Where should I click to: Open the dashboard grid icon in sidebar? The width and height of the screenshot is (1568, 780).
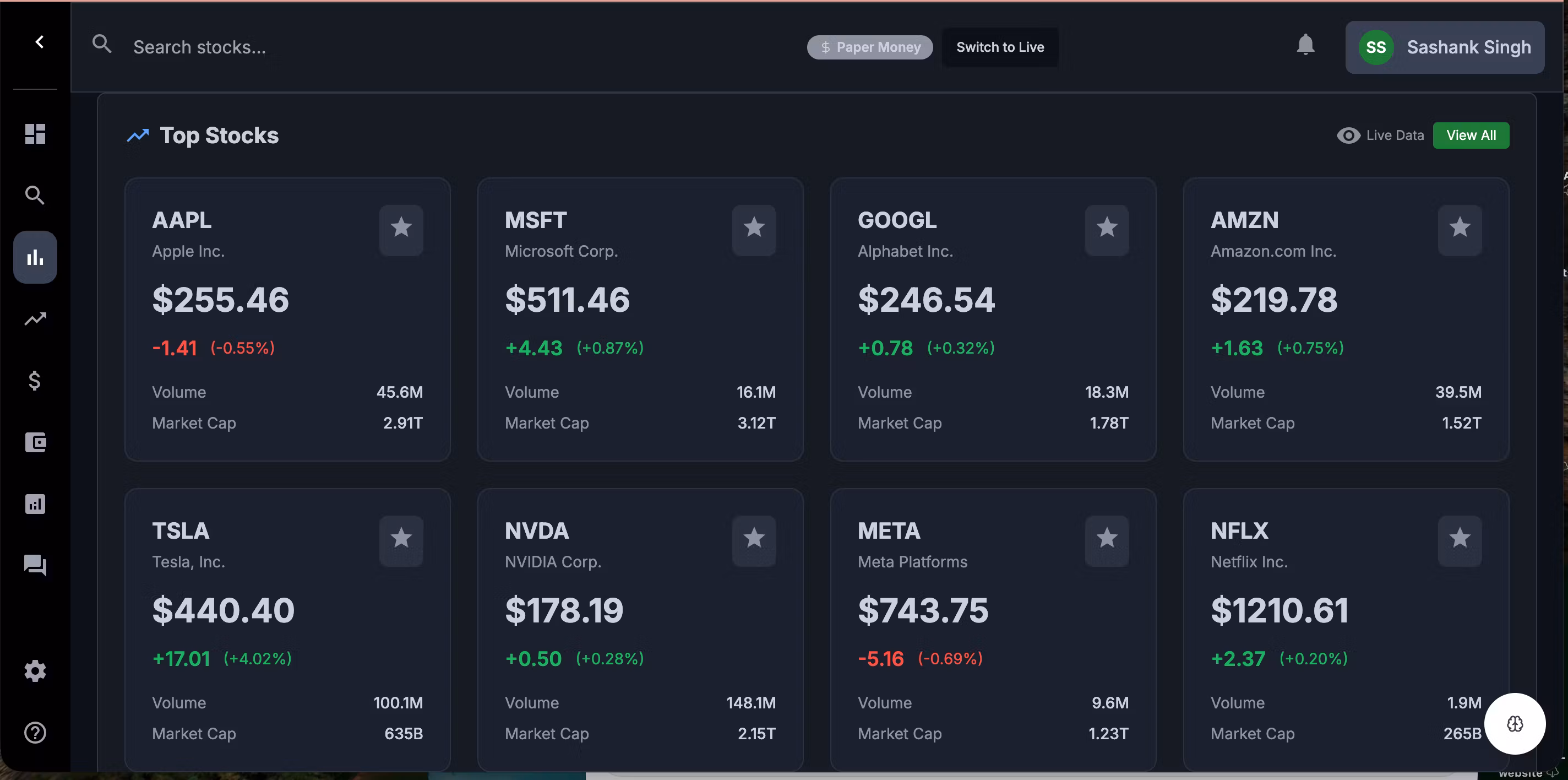(x=35, y=134)
